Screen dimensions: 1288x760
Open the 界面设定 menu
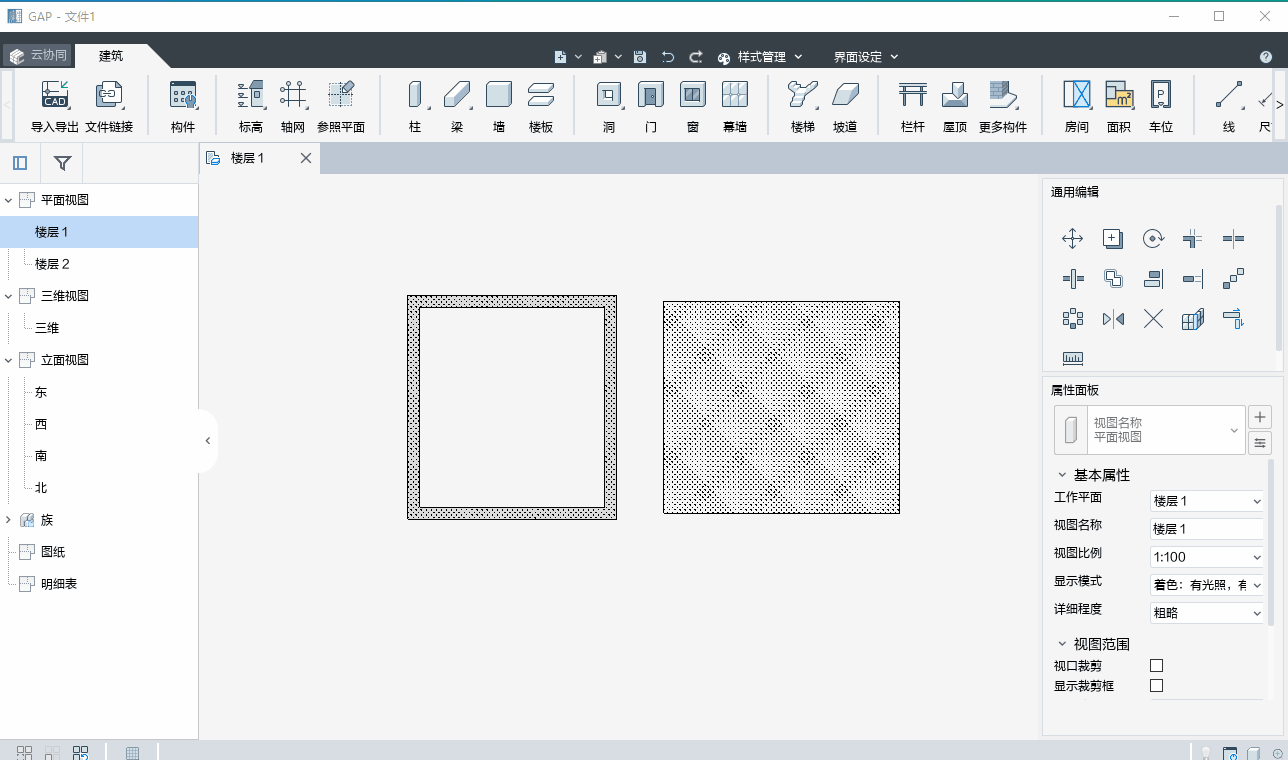point(865,57)
